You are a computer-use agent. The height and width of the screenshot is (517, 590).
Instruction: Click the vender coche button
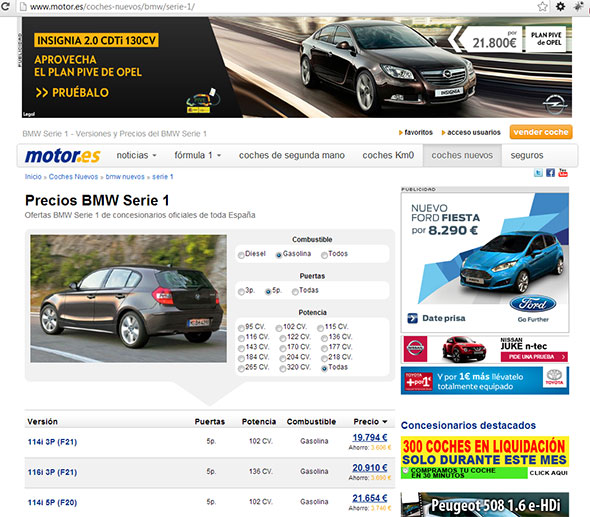click(541, 132)
